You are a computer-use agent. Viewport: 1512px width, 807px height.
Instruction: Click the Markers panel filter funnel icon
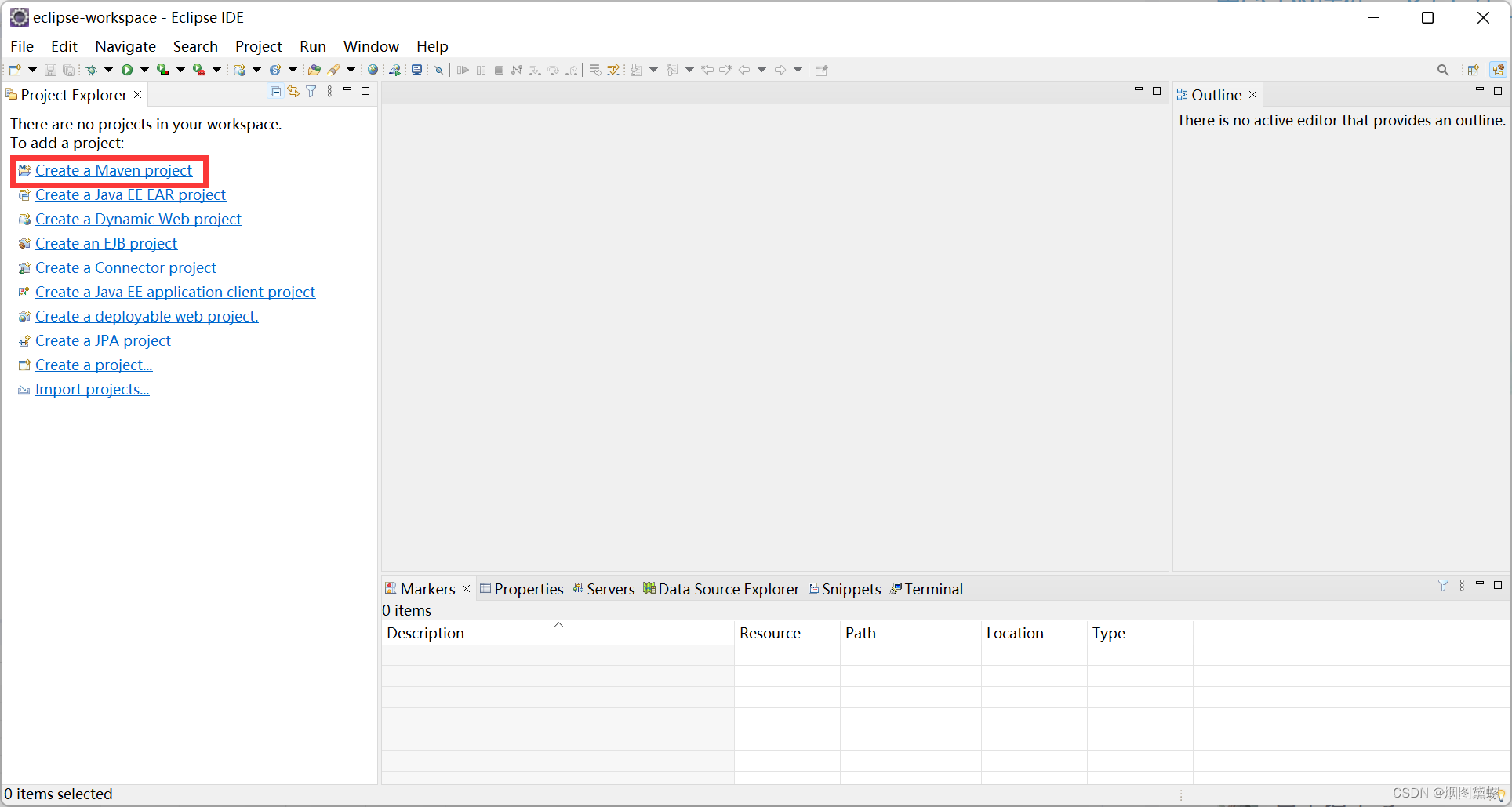pyautogui.click(x=1443, y=585)
